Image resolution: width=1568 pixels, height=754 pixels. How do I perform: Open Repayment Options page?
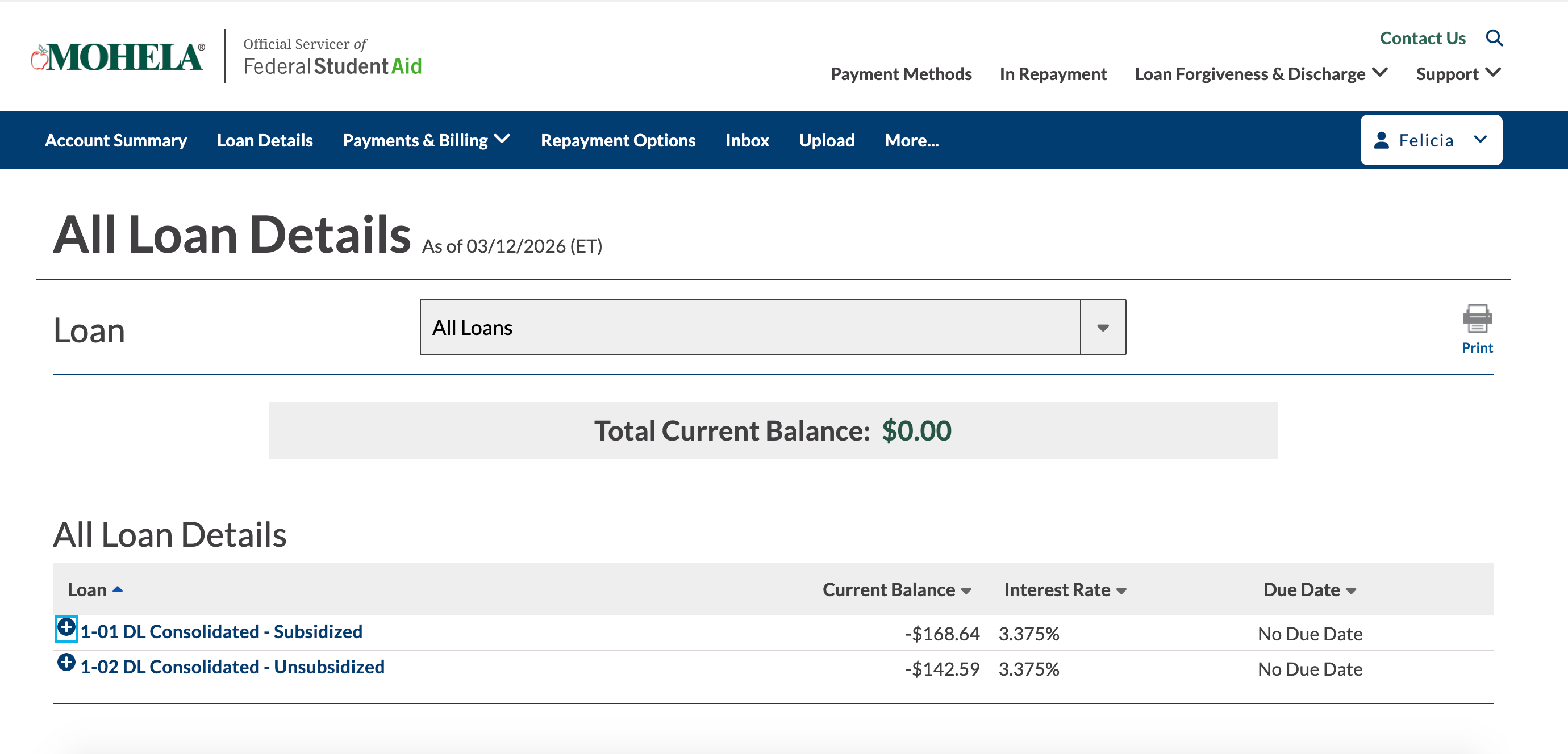pos(618,141)
